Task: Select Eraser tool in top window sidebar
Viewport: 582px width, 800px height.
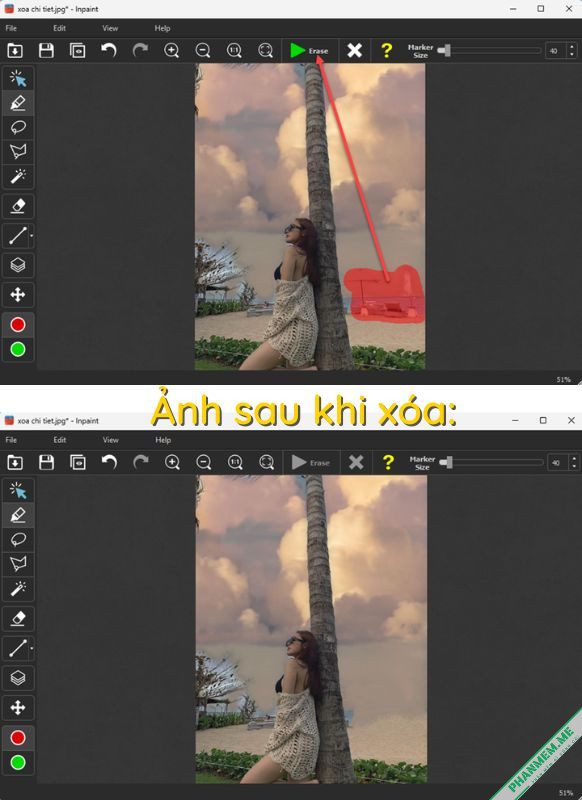Action: click(x=18, y=206)
